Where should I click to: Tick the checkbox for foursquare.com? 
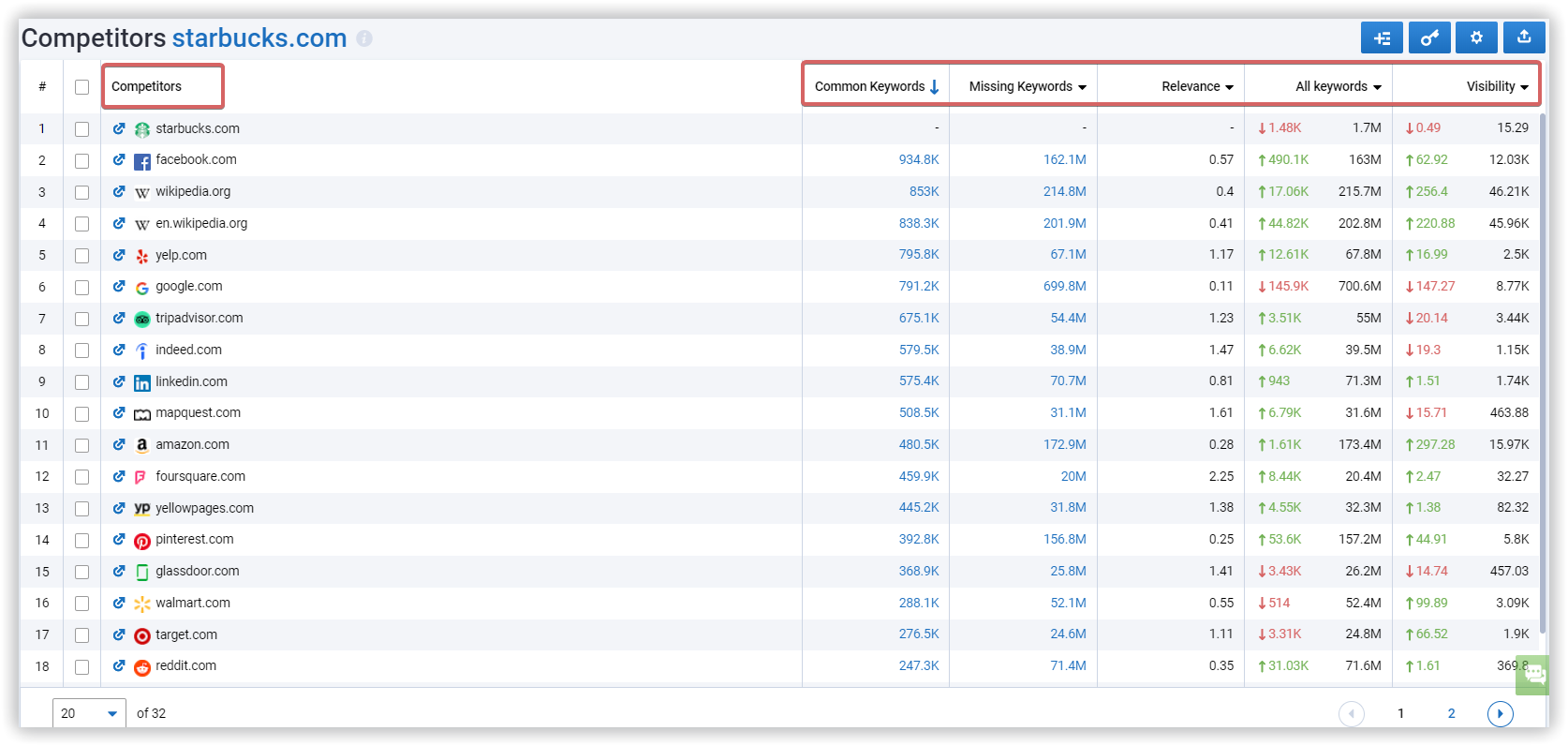pyautogui.click(x=81, y=477)
